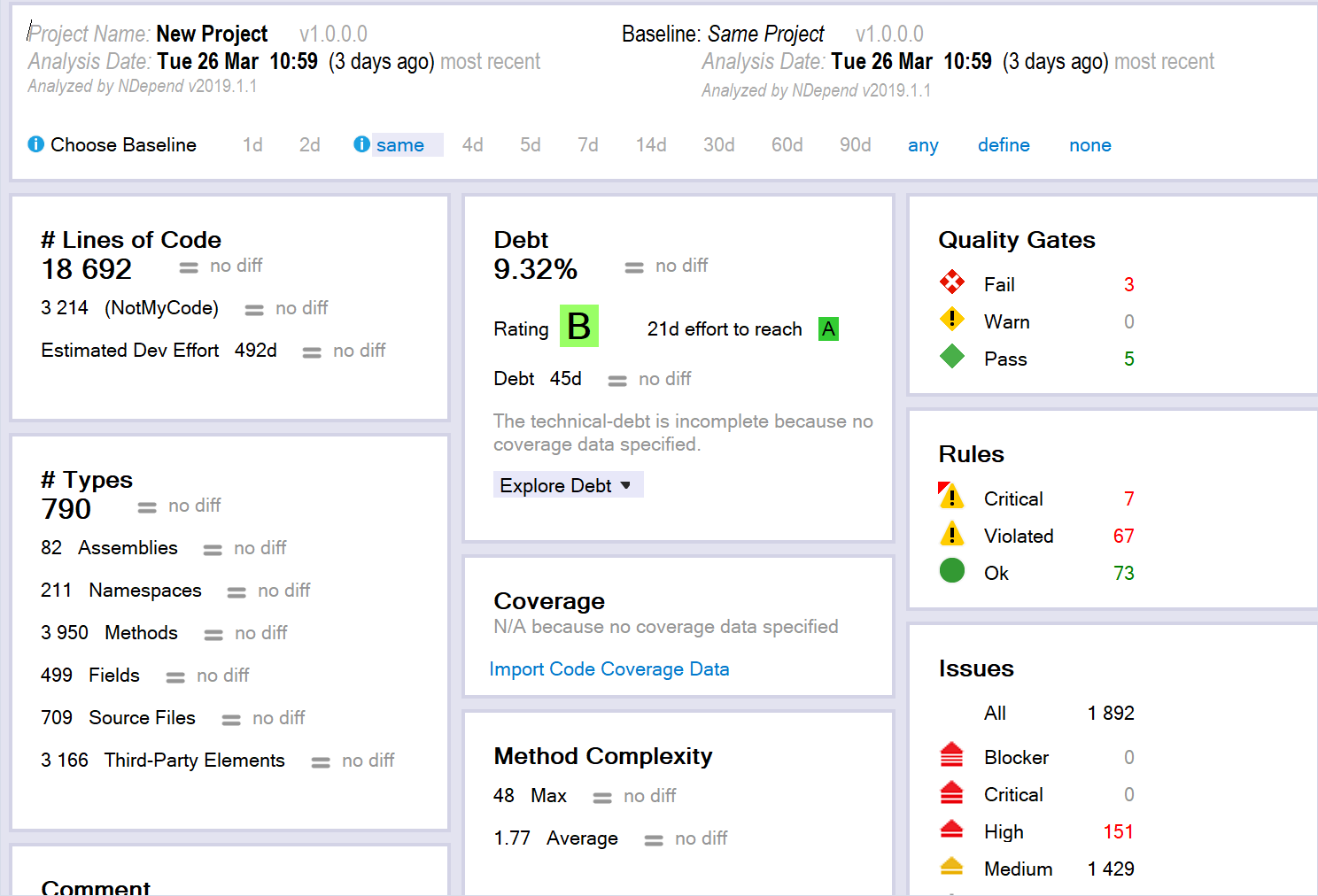The width and height of the screenshot is (1318, 896).
Task: Click the 1.77 Average complexity value
Action: coord(556,838)
